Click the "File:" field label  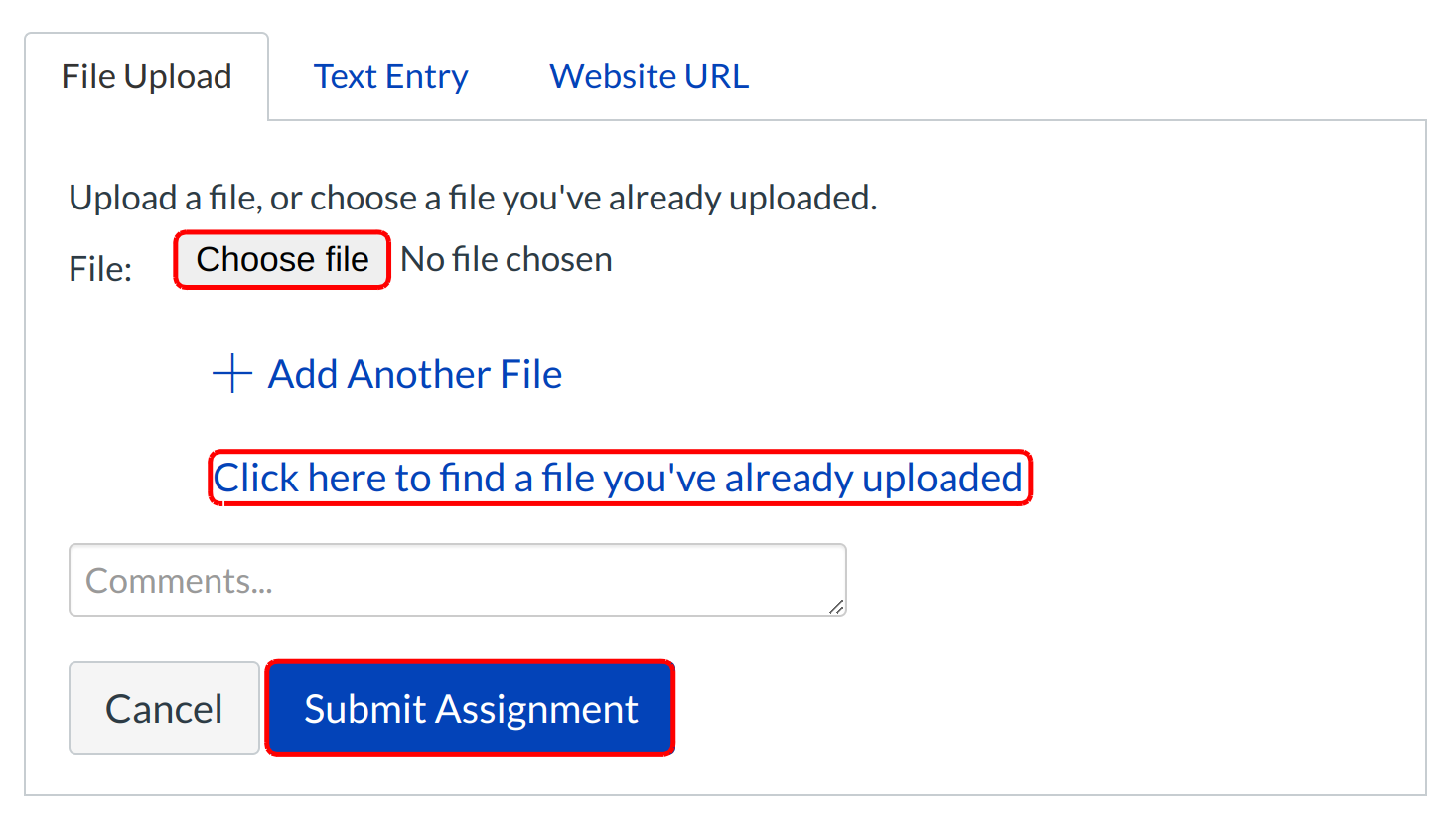pyautogui.click(x=100, y=269)
